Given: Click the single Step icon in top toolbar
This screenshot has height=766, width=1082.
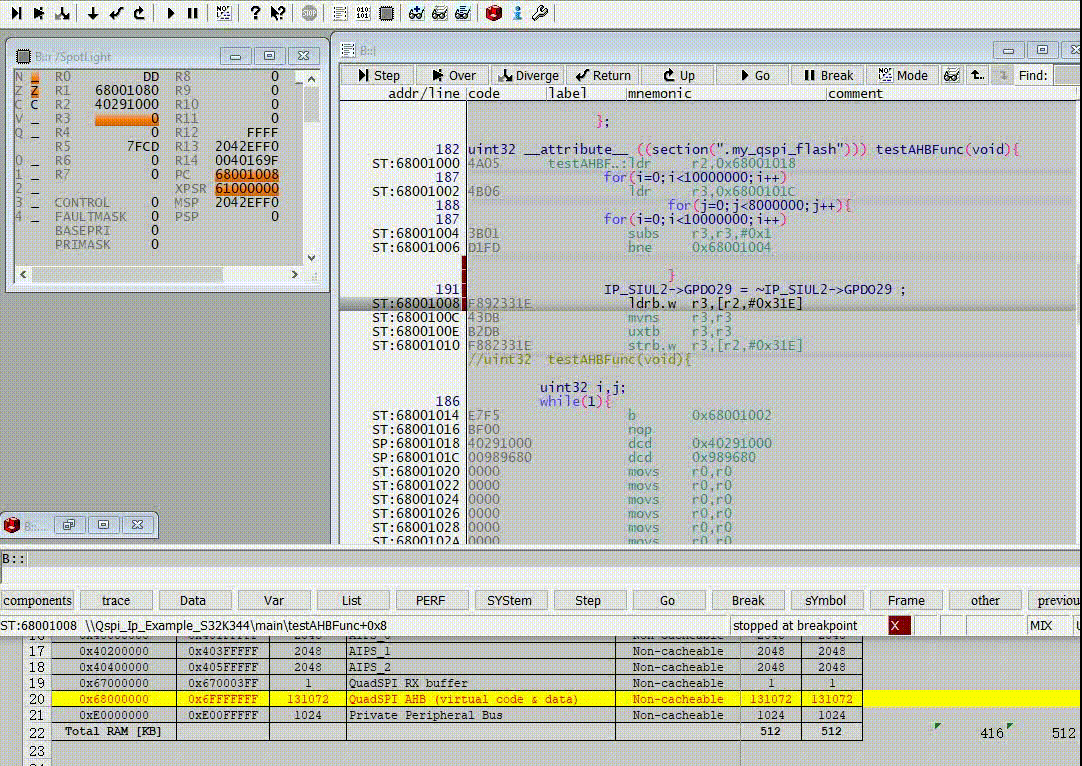Looking at the screenshot, I should tap(17, 12).
